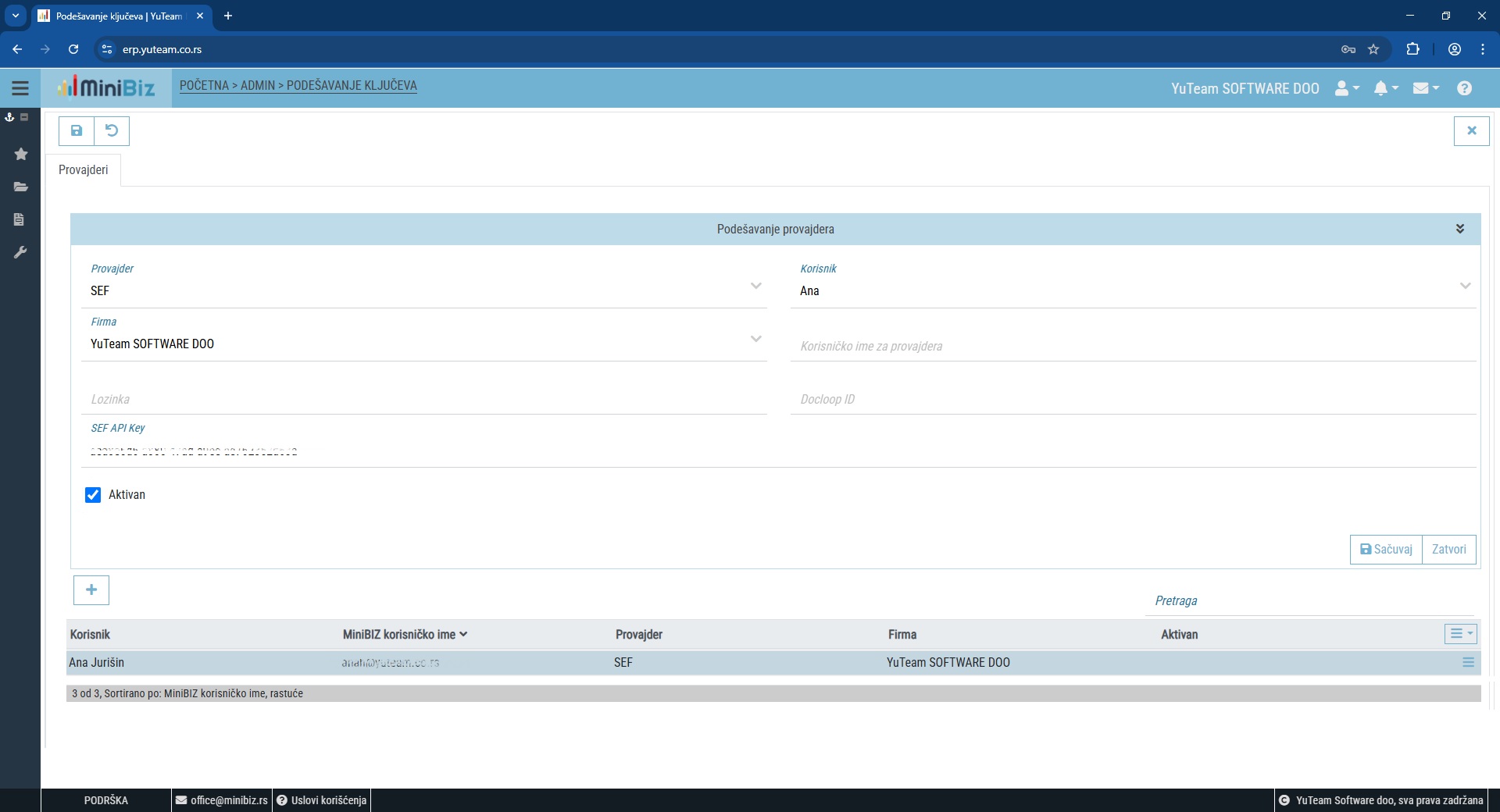Close the Podešavanje ključeva browser tab
1500x812 pixels.
(x=200, y=16)
